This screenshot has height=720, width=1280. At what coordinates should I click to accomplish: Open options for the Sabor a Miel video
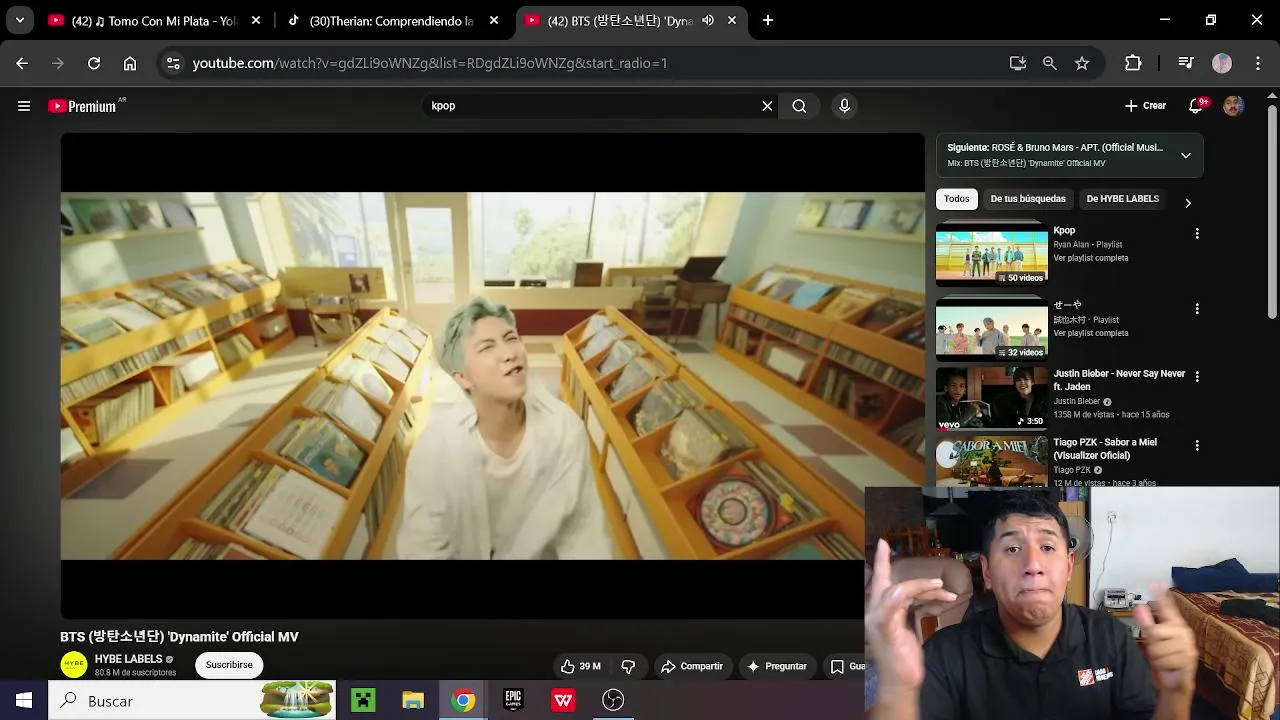point(1197,445)
